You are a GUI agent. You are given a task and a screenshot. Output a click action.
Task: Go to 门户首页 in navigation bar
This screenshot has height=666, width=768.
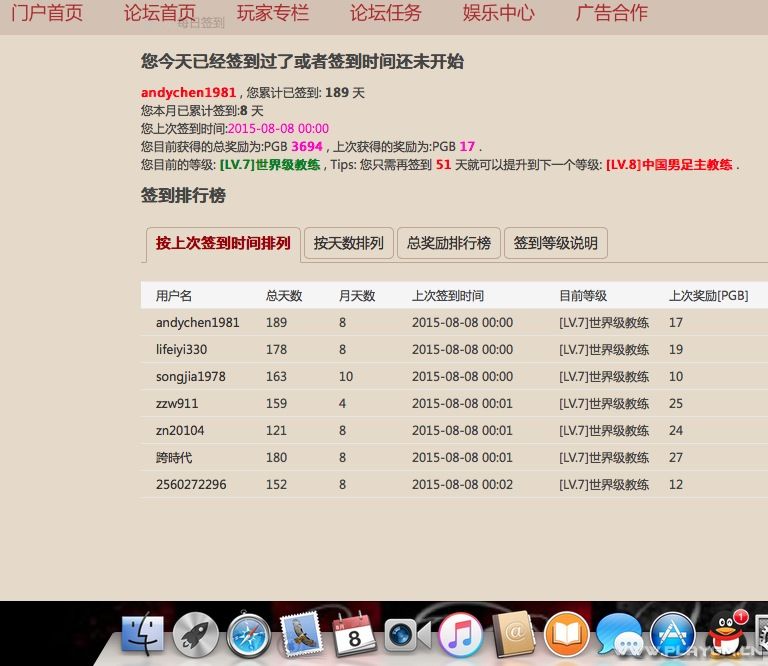47,13
